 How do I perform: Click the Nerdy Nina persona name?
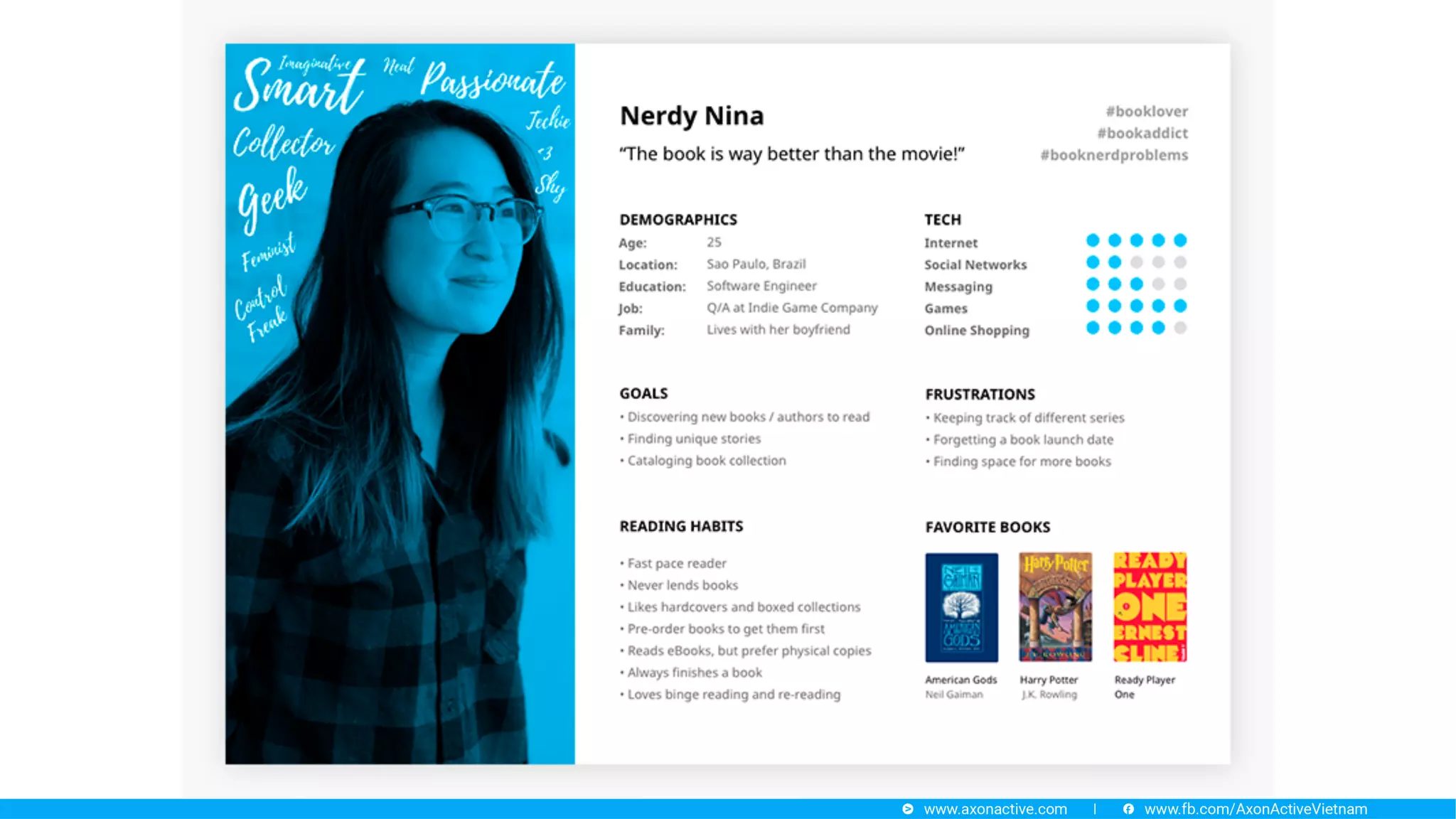(692, 116)
